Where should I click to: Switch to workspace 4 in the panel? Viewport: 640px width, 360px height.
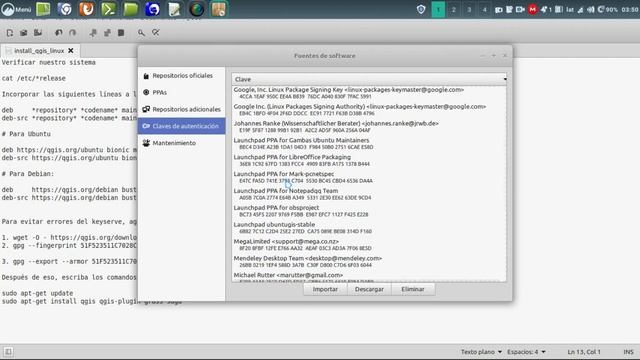point(484,9)
